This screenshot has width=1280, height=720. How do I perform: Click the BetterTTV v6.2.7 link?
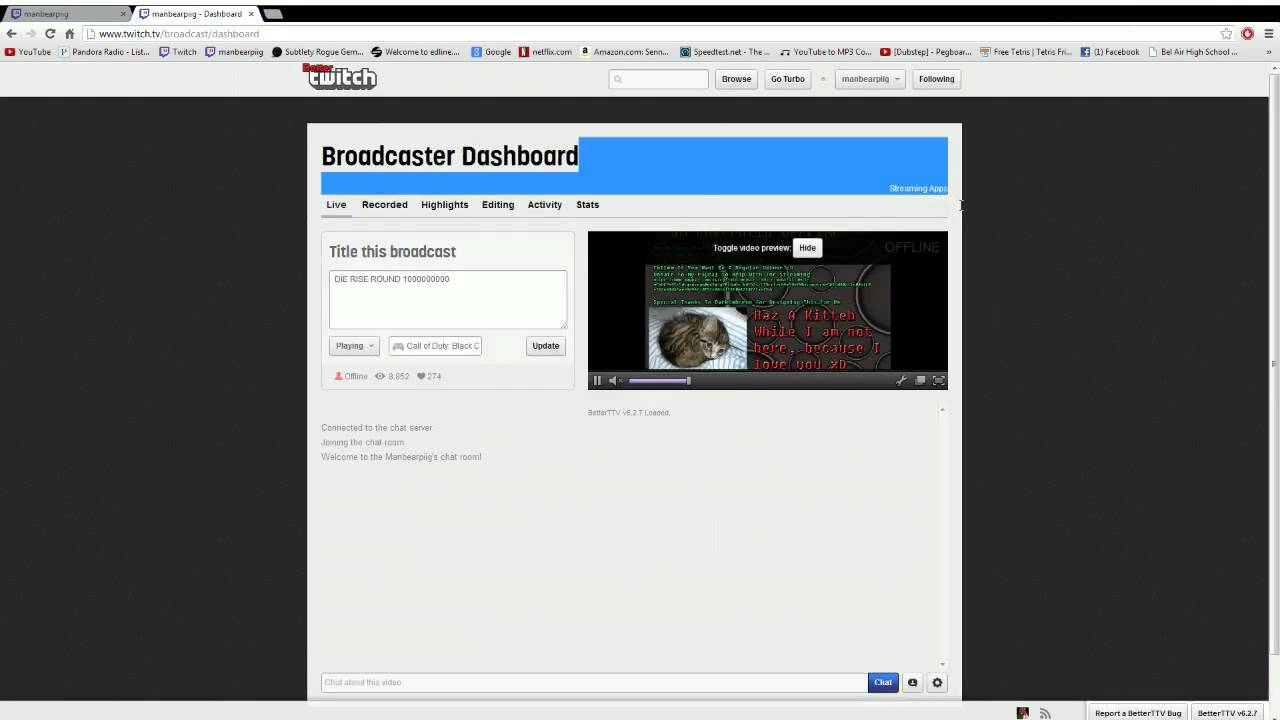tap(1227, 713)
